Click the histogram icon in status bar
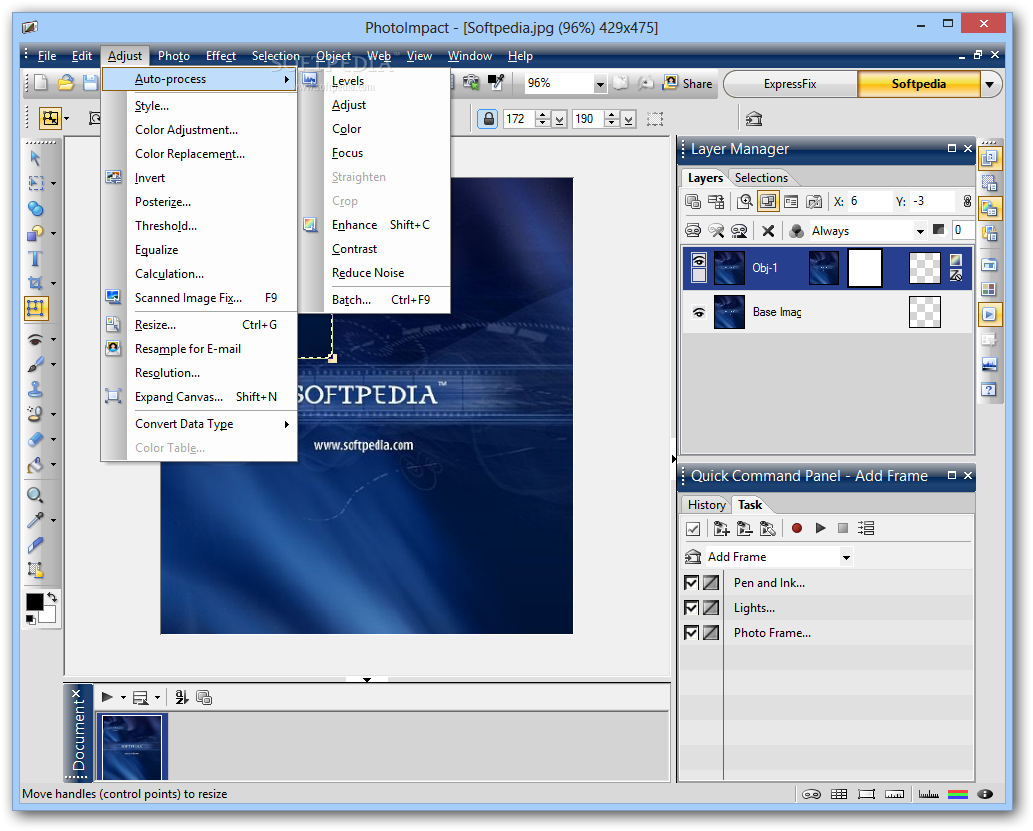This screenshot has width=1033, height=831. (x=928, y=794)
